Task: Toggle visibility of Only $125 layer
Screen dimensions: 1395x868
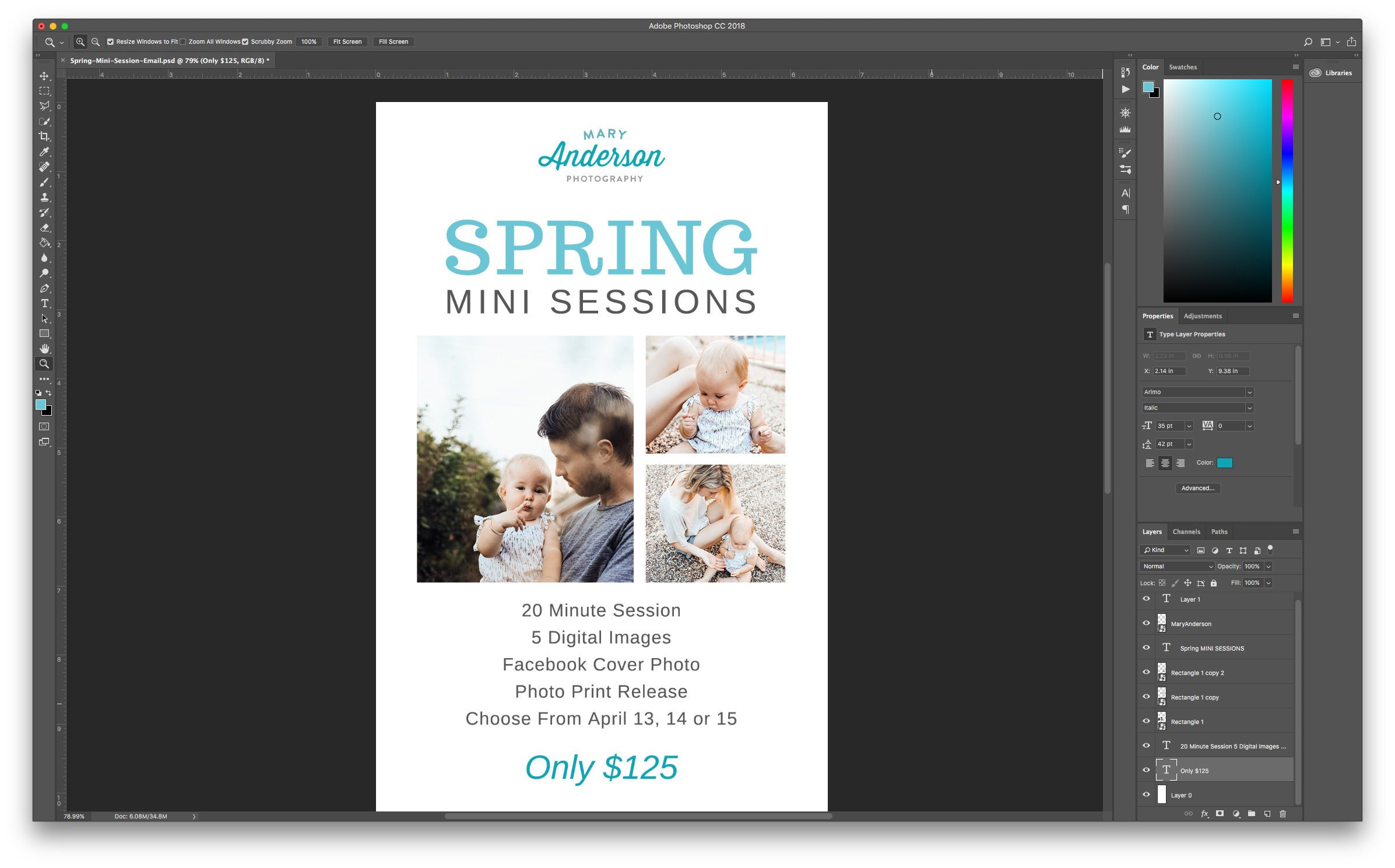Action: pos(1144,770)
